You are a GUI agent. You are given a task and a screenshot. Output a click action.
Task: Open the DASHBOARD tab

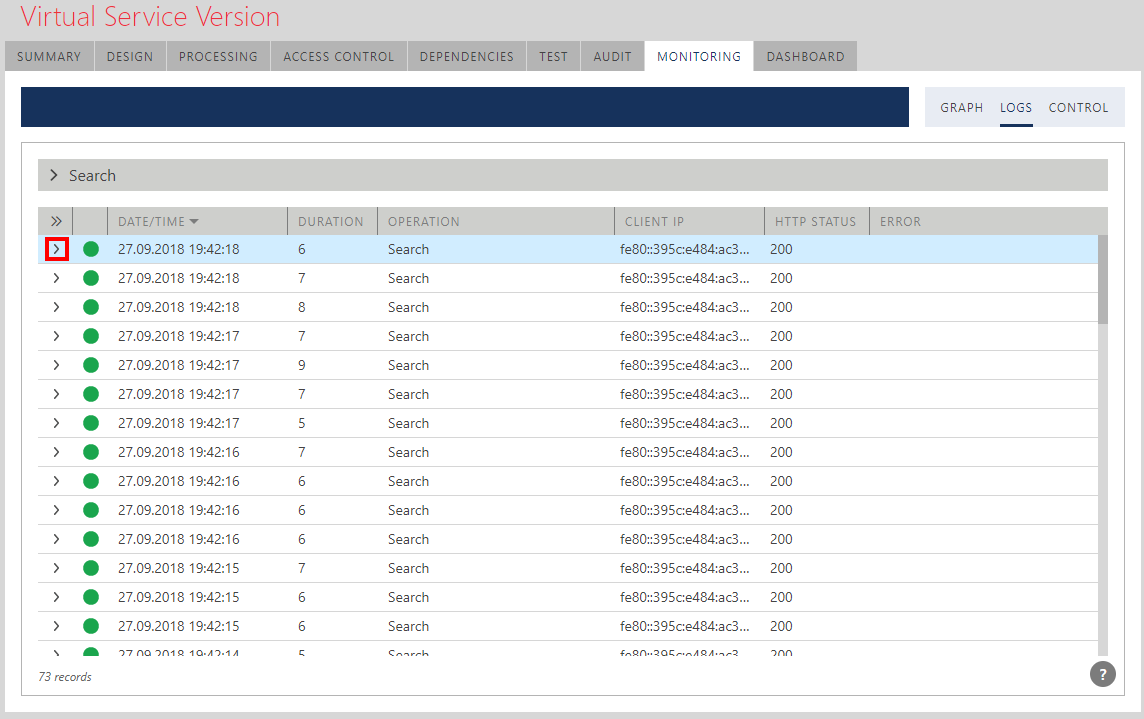pyautogui.click(x=805, y=56)
